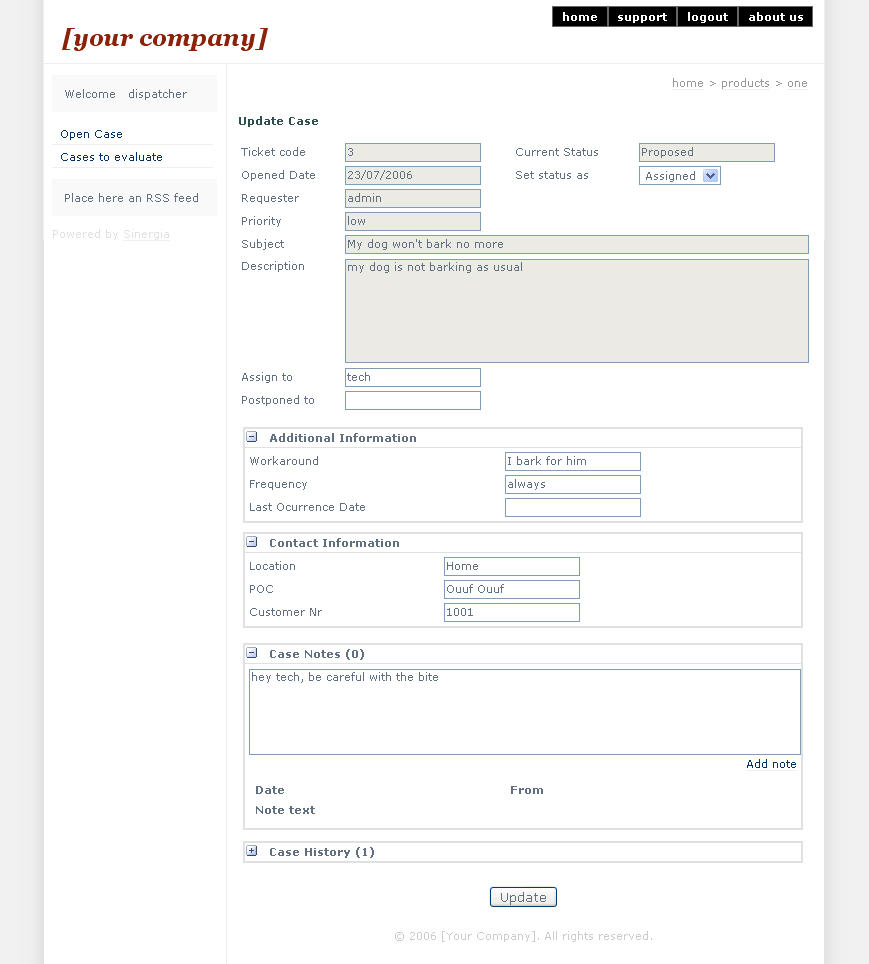Image resolution: width=869 pixels, height=964 pixels.
Task: Click logout in the top navigation
Action: (x=707, y=17)
